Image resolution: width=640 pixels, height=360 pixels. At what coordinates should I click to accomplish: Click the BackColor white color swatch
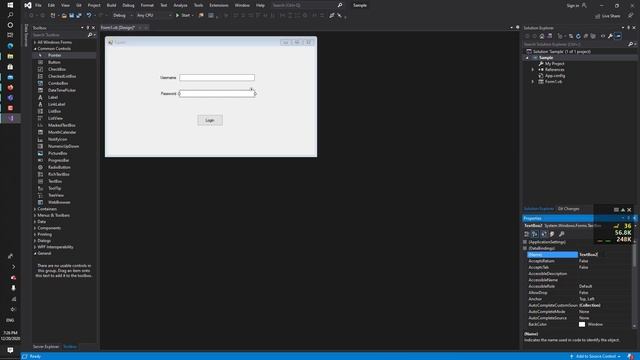(582, 324)
